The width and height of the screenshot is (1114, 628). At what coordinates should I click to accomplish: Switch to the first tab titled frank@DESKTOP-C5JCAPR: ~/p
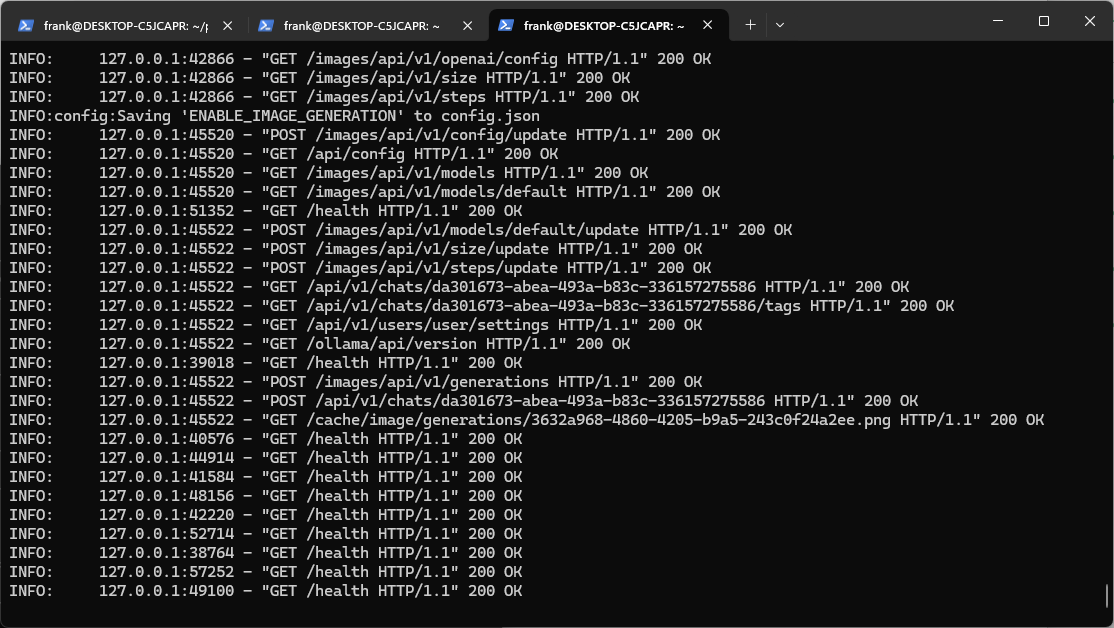125,26
